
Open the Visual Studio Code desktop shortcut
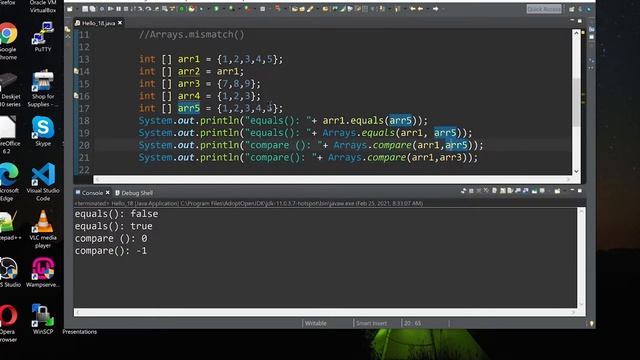pyautogui.click(x=43, y=182)
